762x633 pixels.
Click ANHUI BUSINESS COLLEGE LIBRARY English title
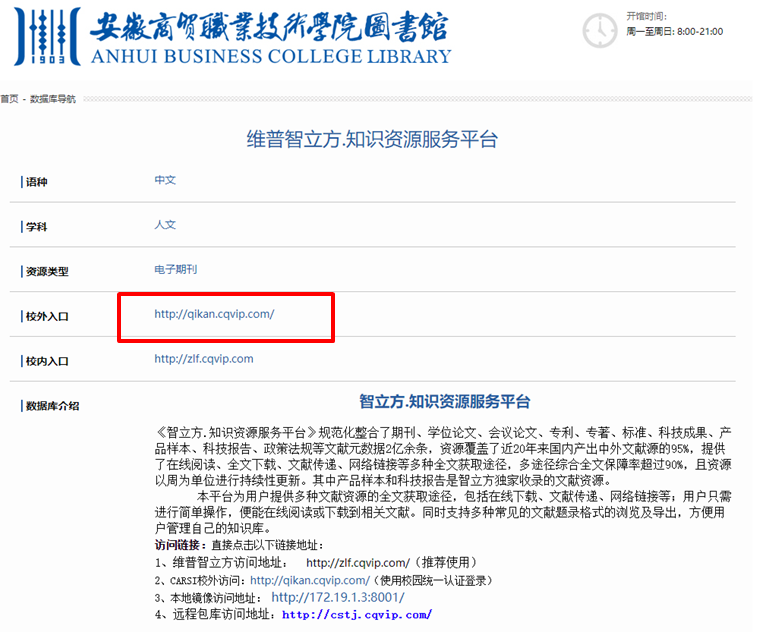click(271, 56)
